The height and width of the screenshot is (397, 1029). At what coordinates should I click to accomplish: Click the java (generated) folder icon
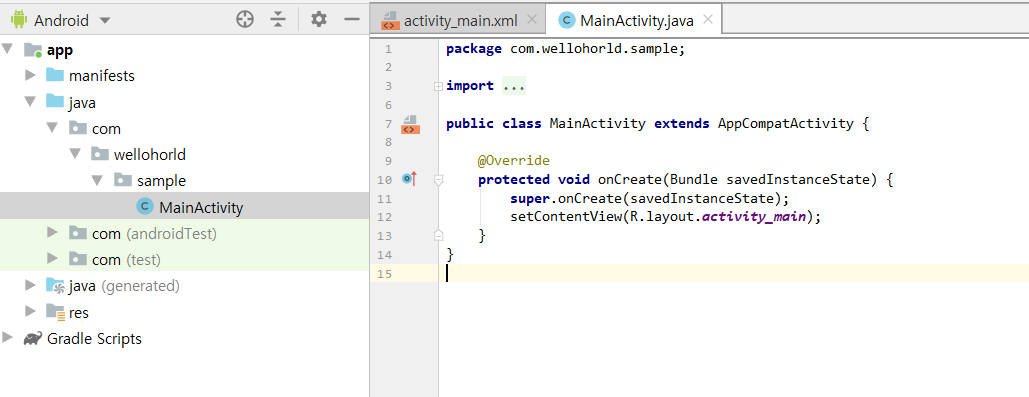point(55,286)
